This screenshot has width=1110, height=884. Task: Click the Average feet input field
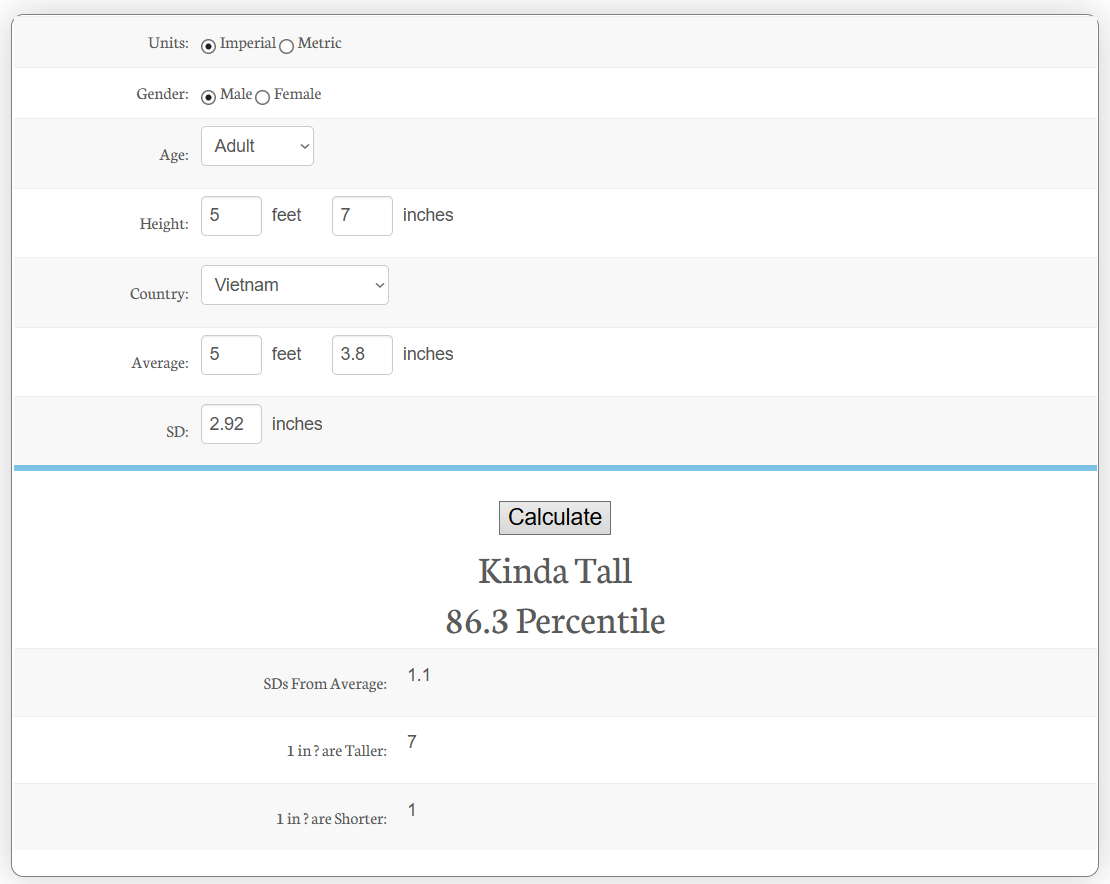coord(231,355)
